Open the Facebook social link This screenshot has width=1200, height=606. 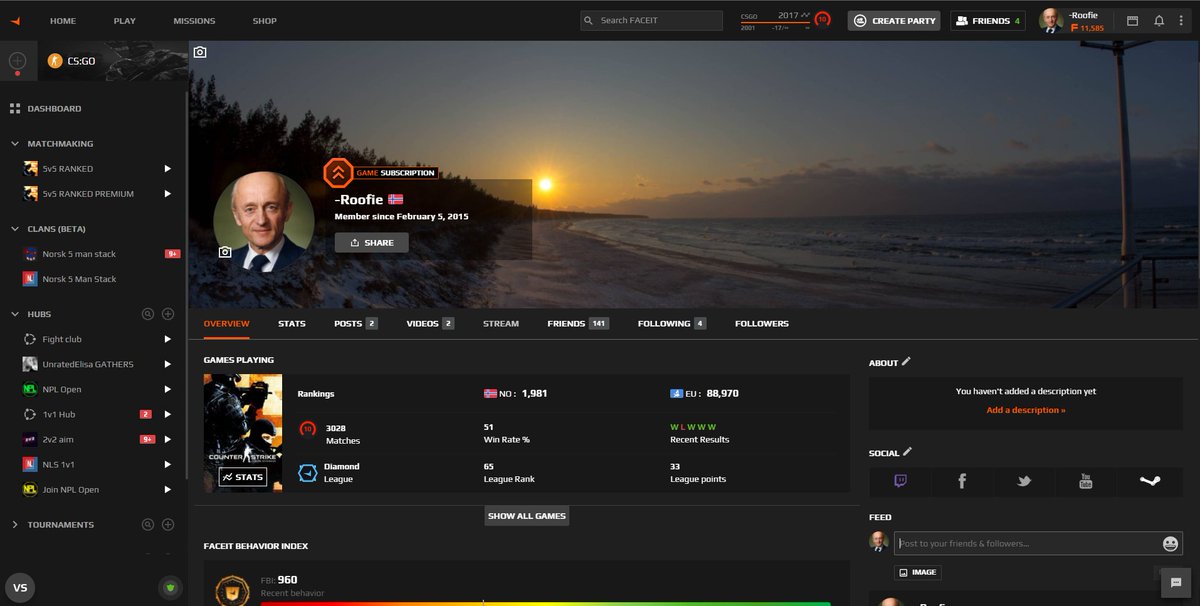962,481
